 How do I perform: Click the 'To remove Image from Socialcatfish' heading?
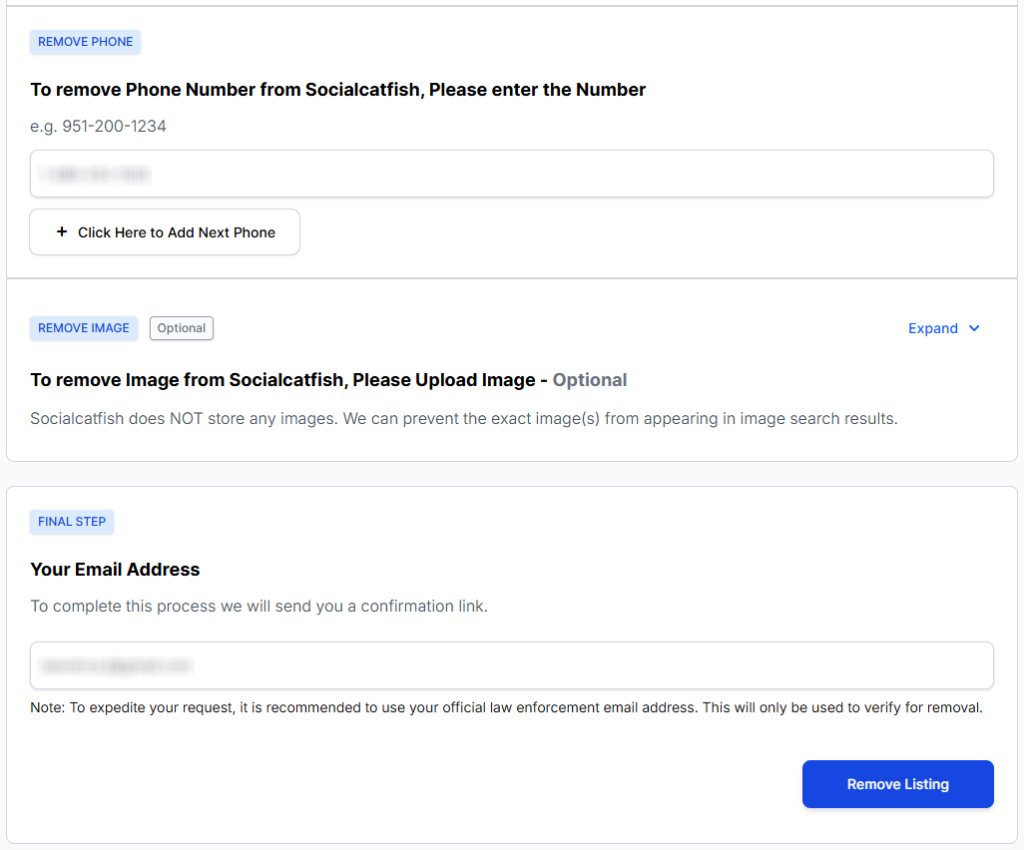pos(283,380)
